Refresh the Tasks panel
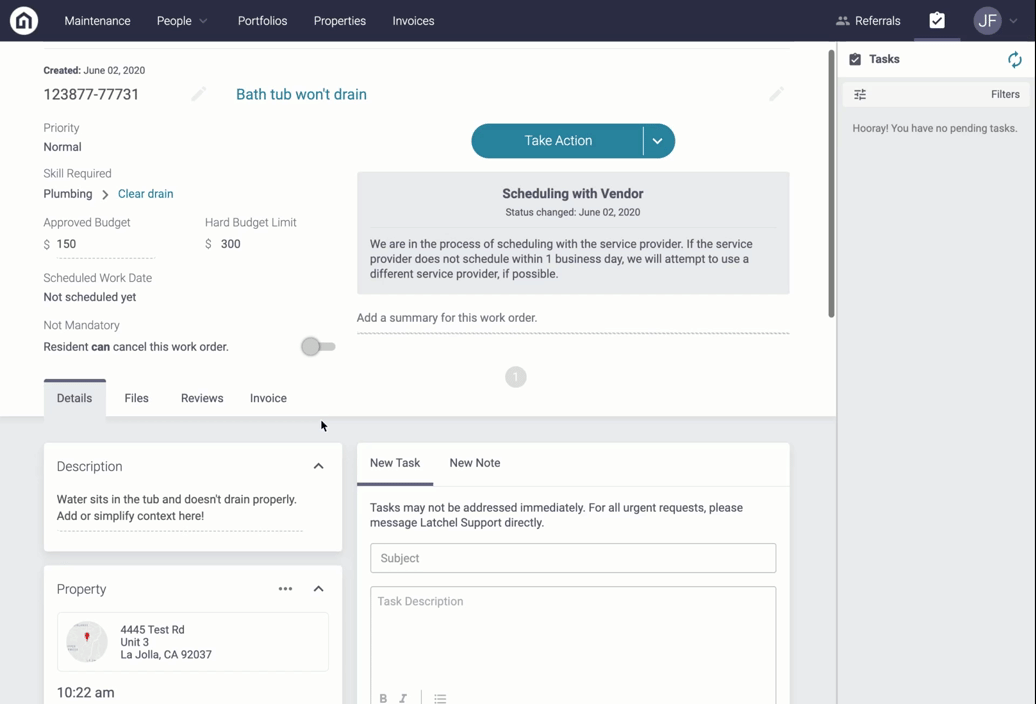The image size is (1036, 704). pos(1014,60)
